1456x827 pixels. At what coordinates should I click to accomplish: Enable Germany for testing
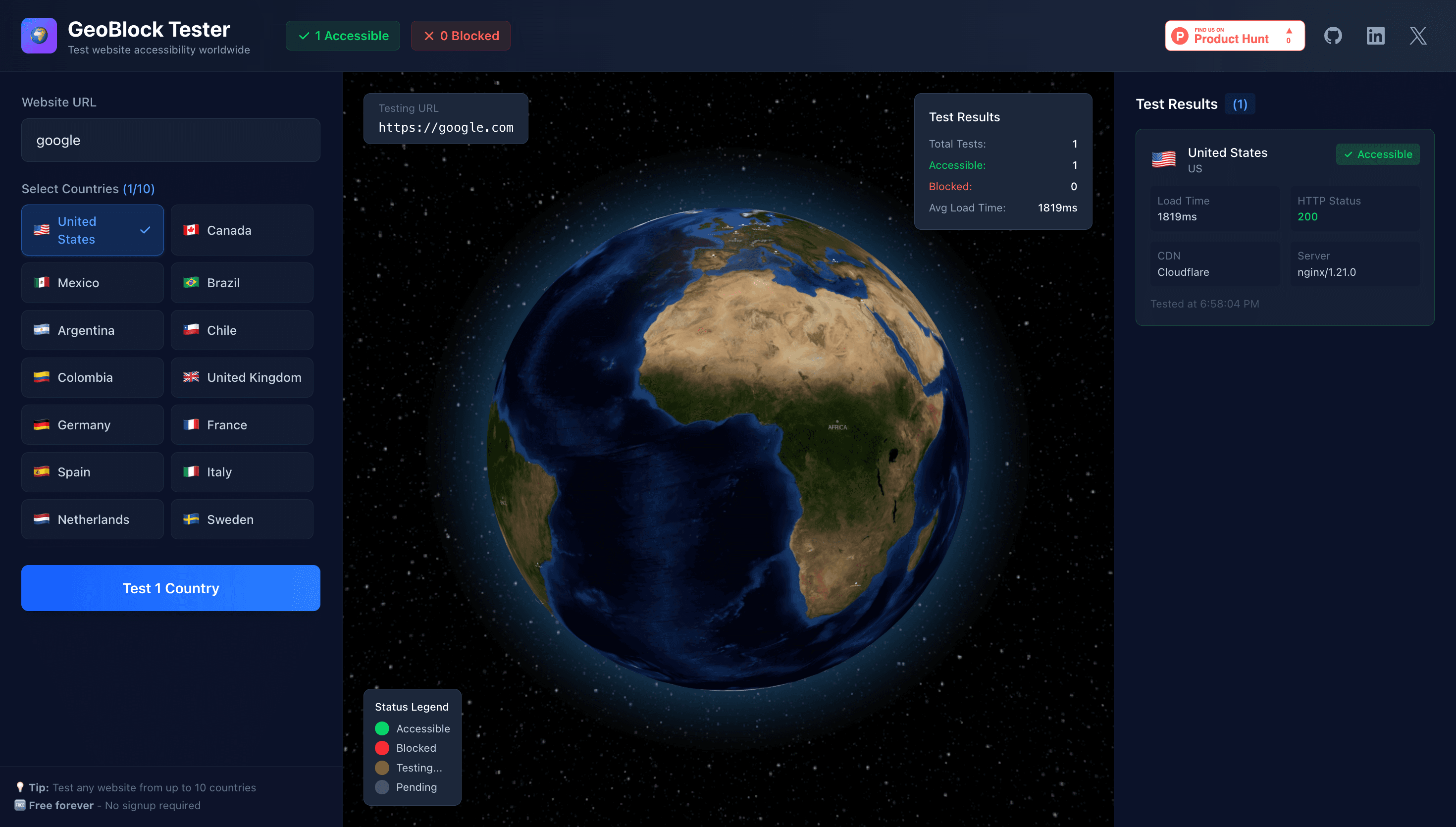92,424
